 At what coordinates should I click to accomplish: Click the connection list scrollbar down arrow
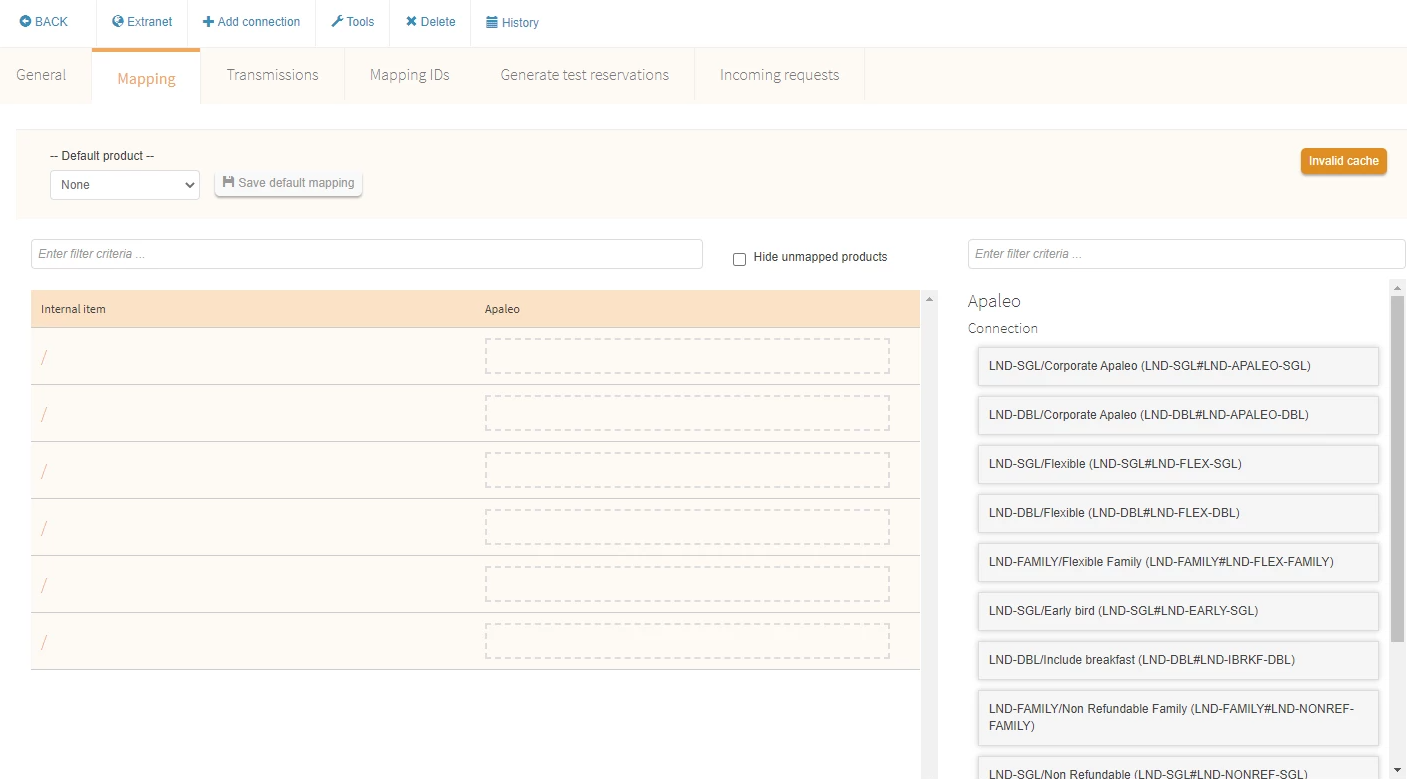tap(1397, 769)
